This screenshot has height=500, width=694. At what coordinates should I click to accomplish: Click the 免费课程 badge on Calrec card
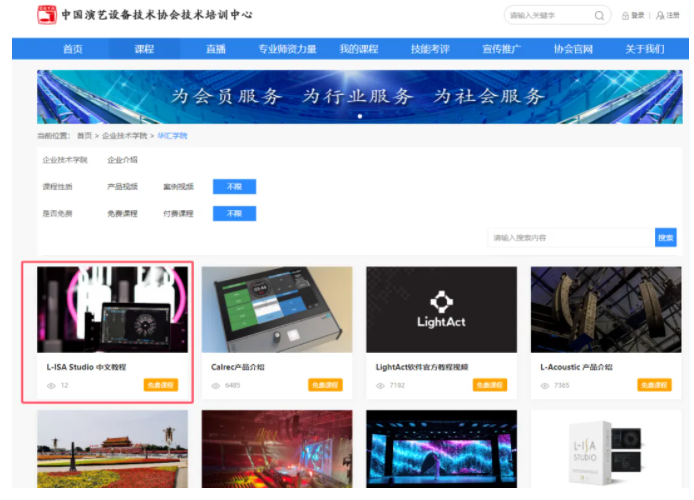point(325,385)
